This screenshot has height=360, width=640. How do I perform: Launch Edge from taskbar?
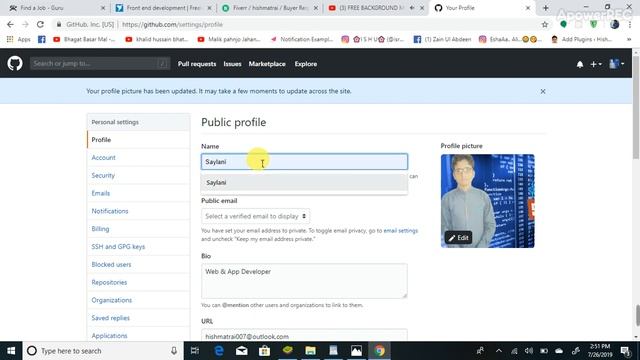coord(219,351)
